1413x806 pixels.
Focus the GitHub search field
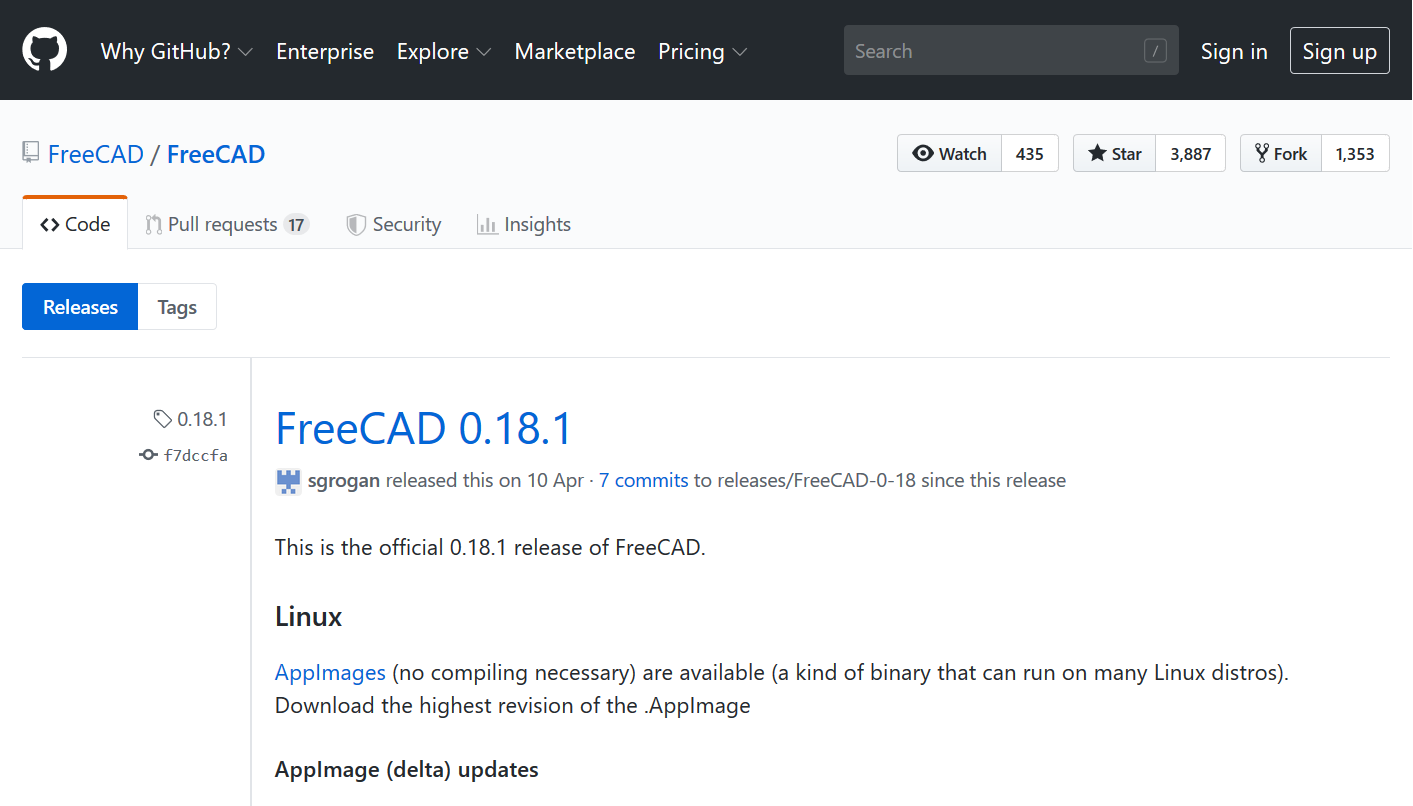(x=1011, y=50)
